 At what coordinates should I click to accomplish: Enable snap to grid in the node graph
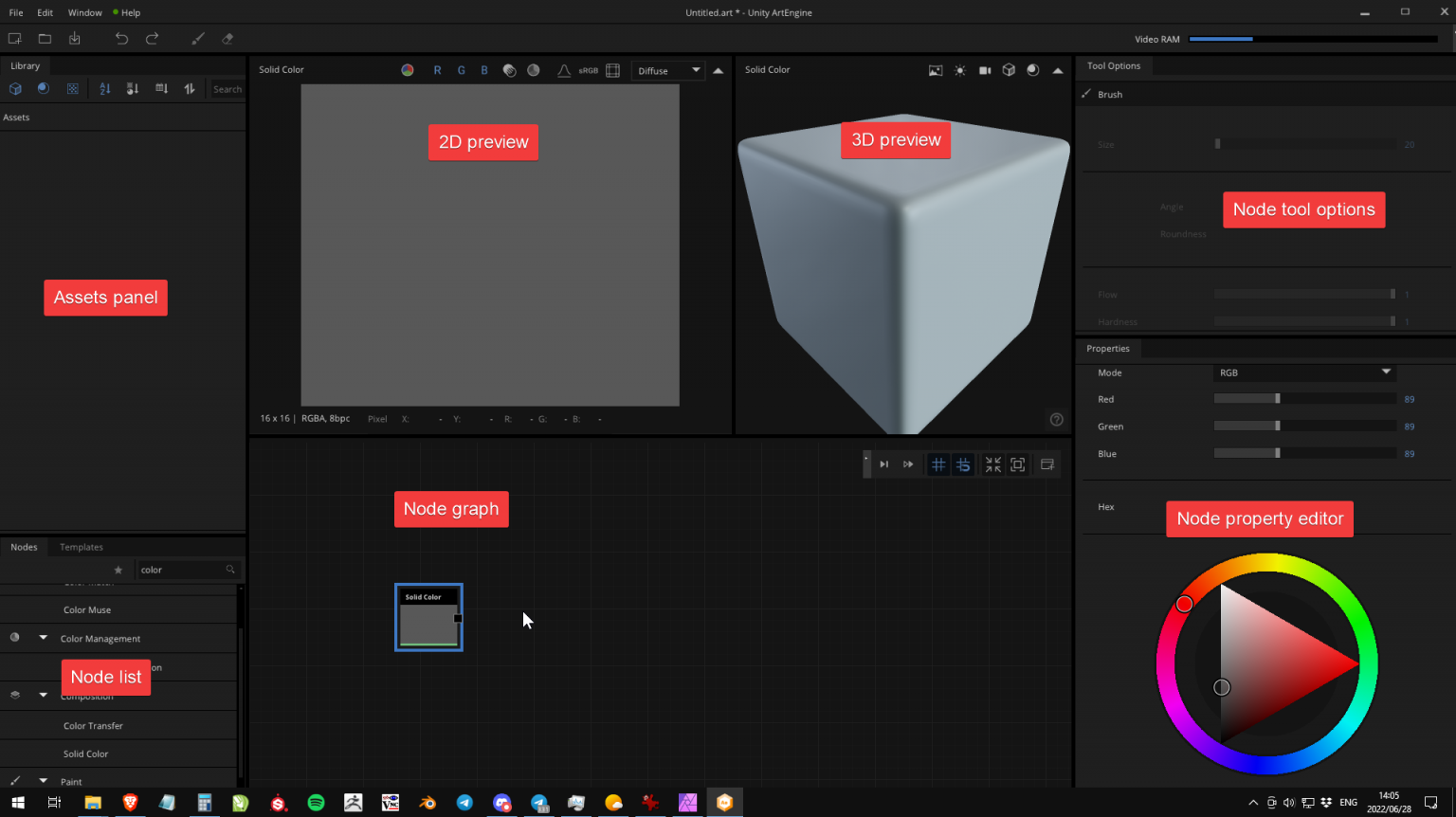tap(938, 464)
